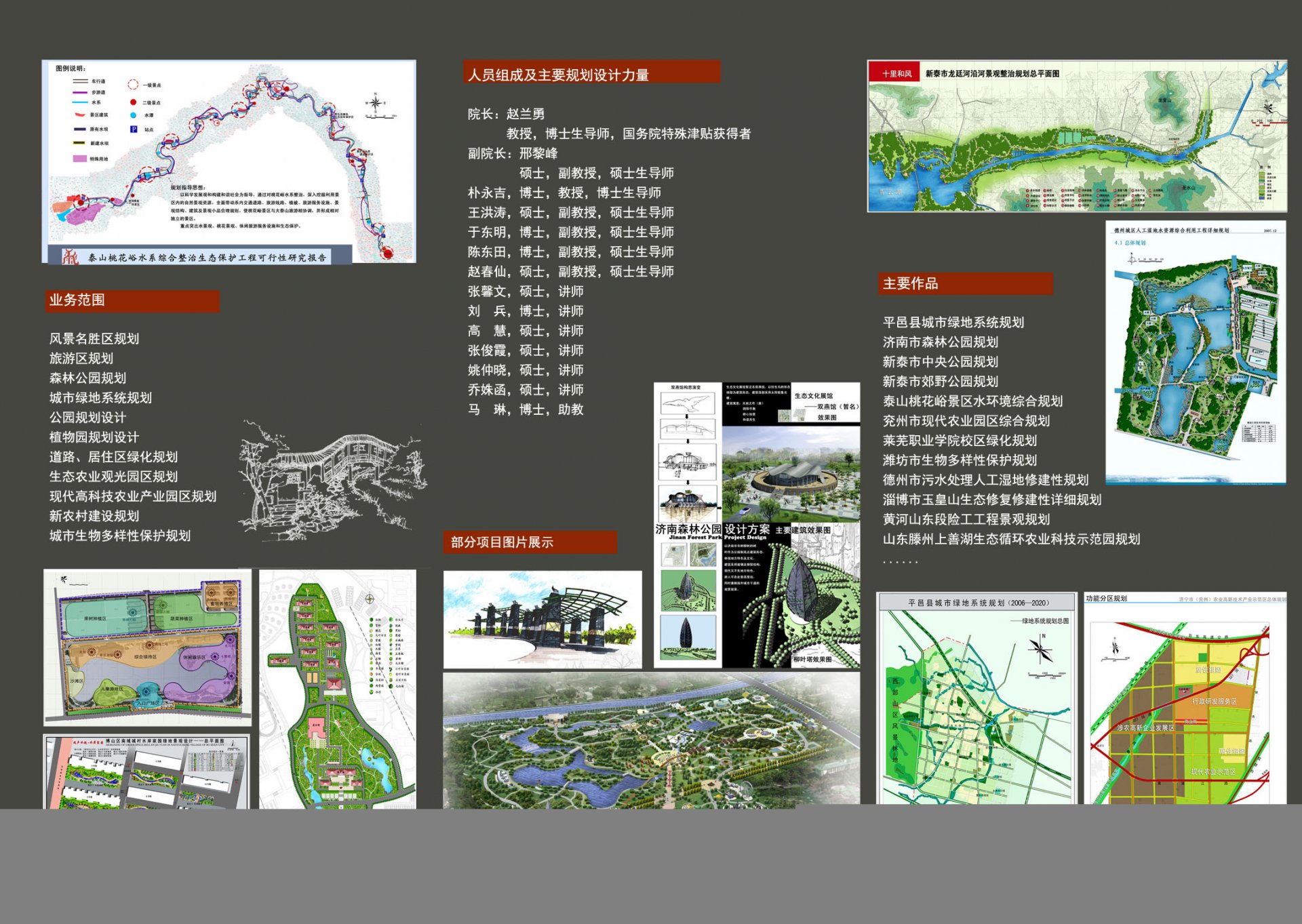
Task: Open the 新泰市龙廷河沿河景观整治 plan image
Action: coord(1077,136)
